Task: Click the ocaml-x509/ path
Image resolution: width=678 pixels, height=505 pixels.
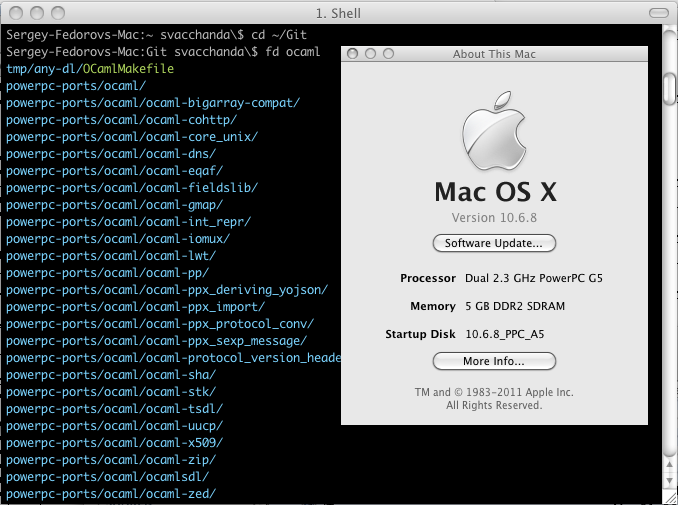Action: [x=115, y=443]
